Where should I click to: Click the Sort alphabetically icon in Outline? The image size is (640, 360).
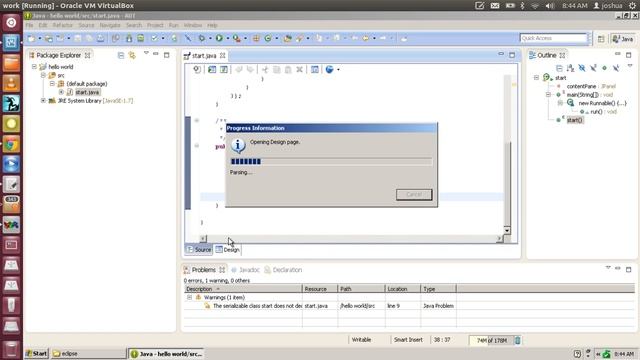[x=570, y=68]
